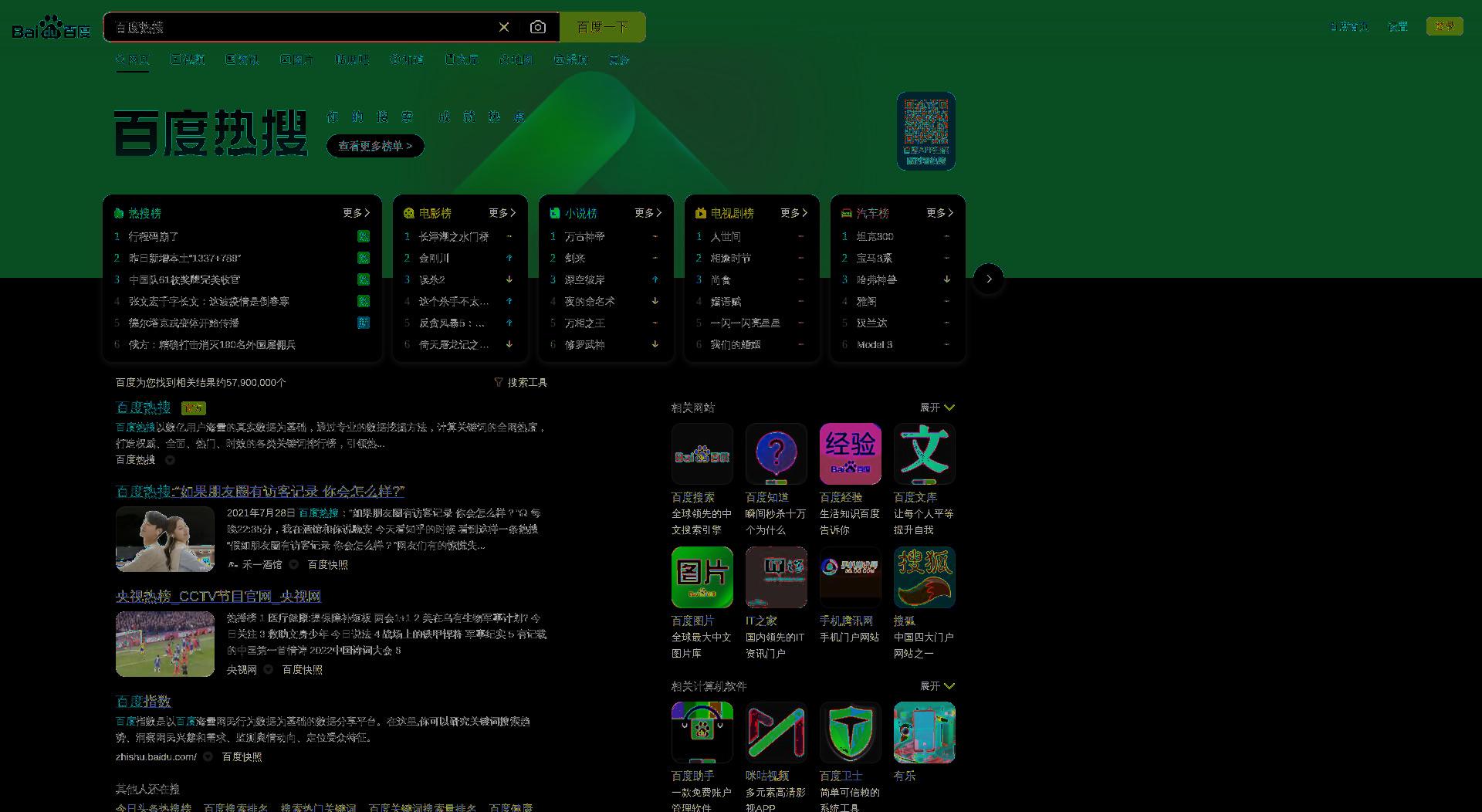Image resolution: width=1482 pixels, height=812 pixels.
Task: Click the Baidu logo
Action: click(51, 28)
